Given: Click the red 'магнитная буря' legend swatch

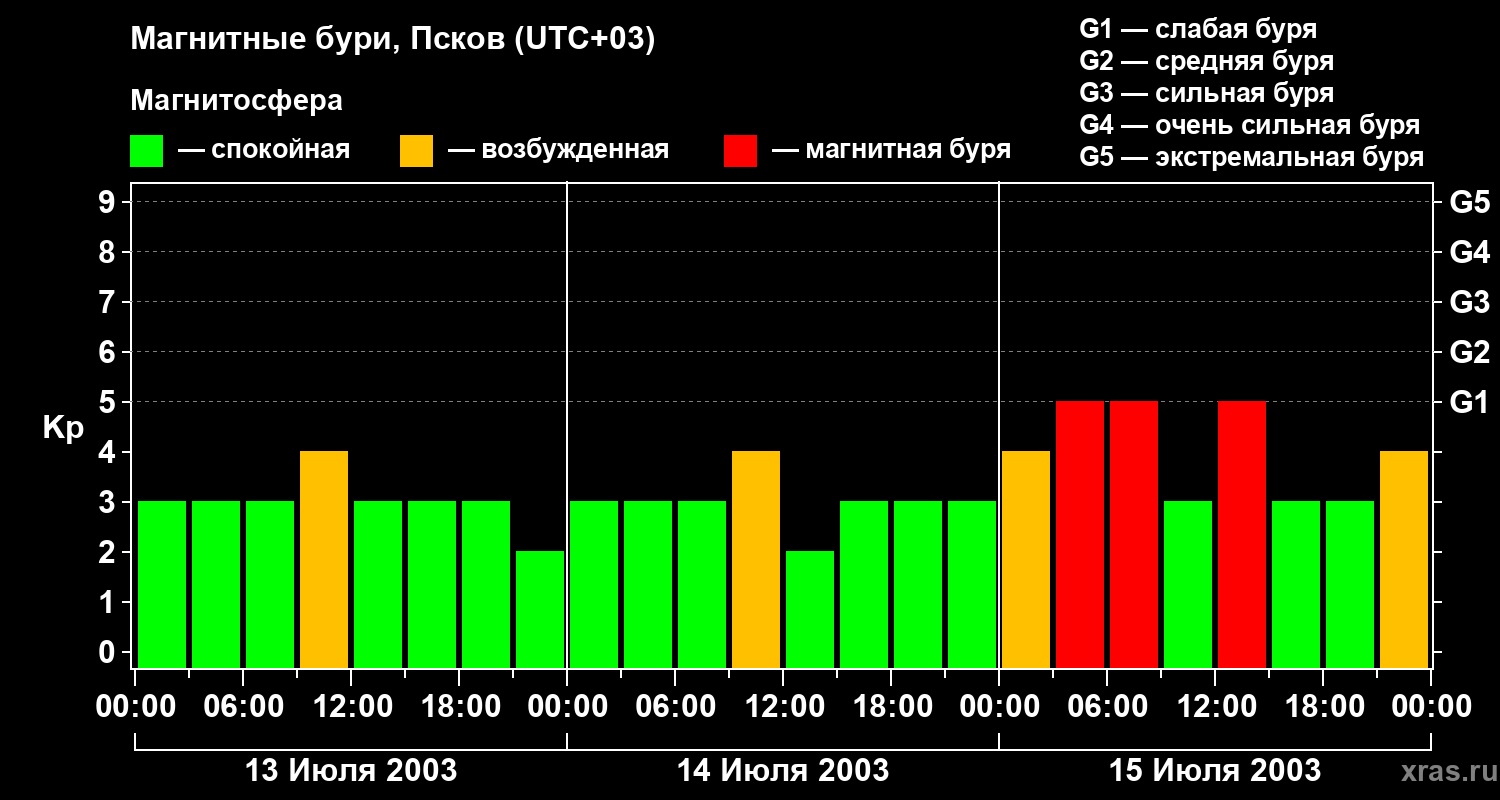Looking at the screenshot, I should 740,151.
